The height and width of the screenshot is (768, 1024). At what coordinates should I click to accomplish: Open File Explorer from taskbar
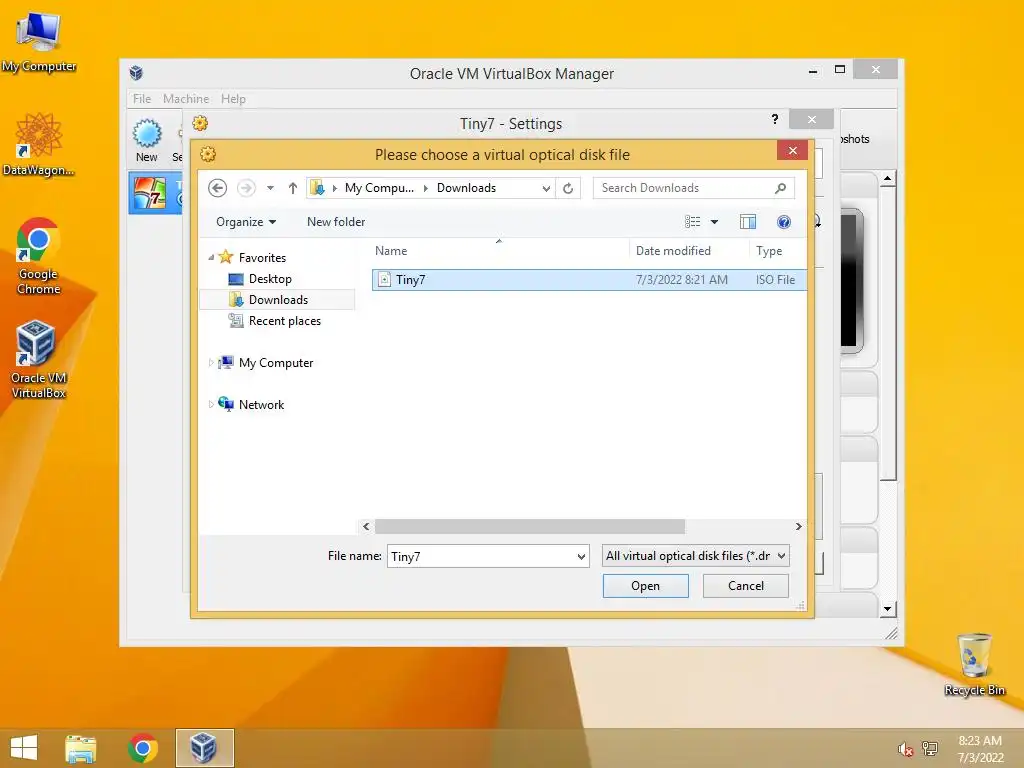pyautogui.click(x=81, y=748)
